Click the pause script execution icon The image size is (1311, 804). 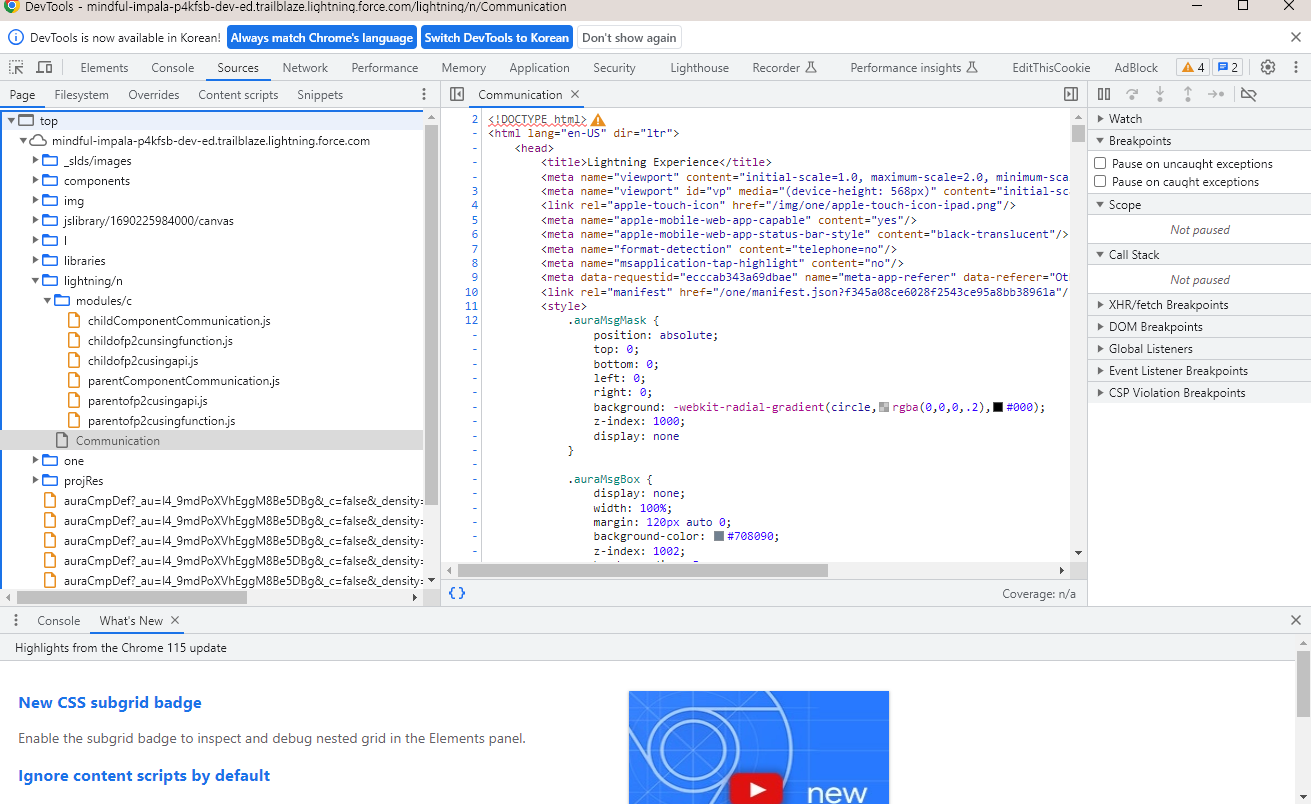[1104, 94]
